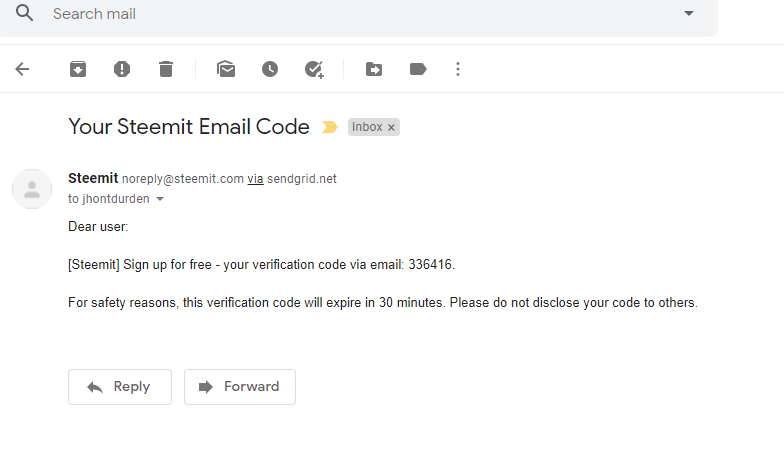Toggle the yellow importance marker
This screenshot has width=784, height=462.
329,127
